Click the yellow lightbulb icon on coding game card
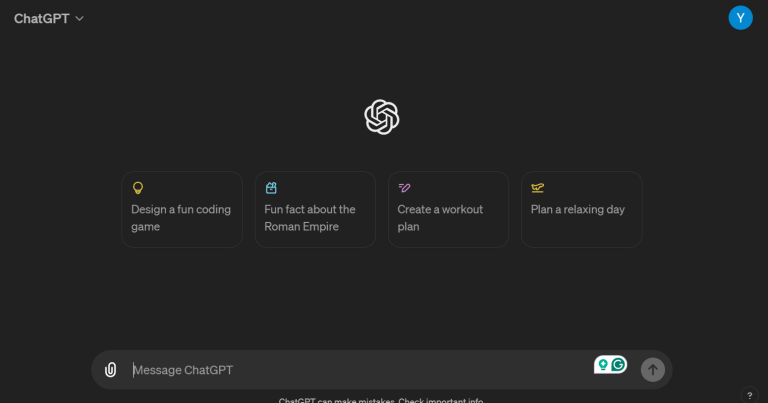Screen dimensions: 768x403 [x=138, y=187]
